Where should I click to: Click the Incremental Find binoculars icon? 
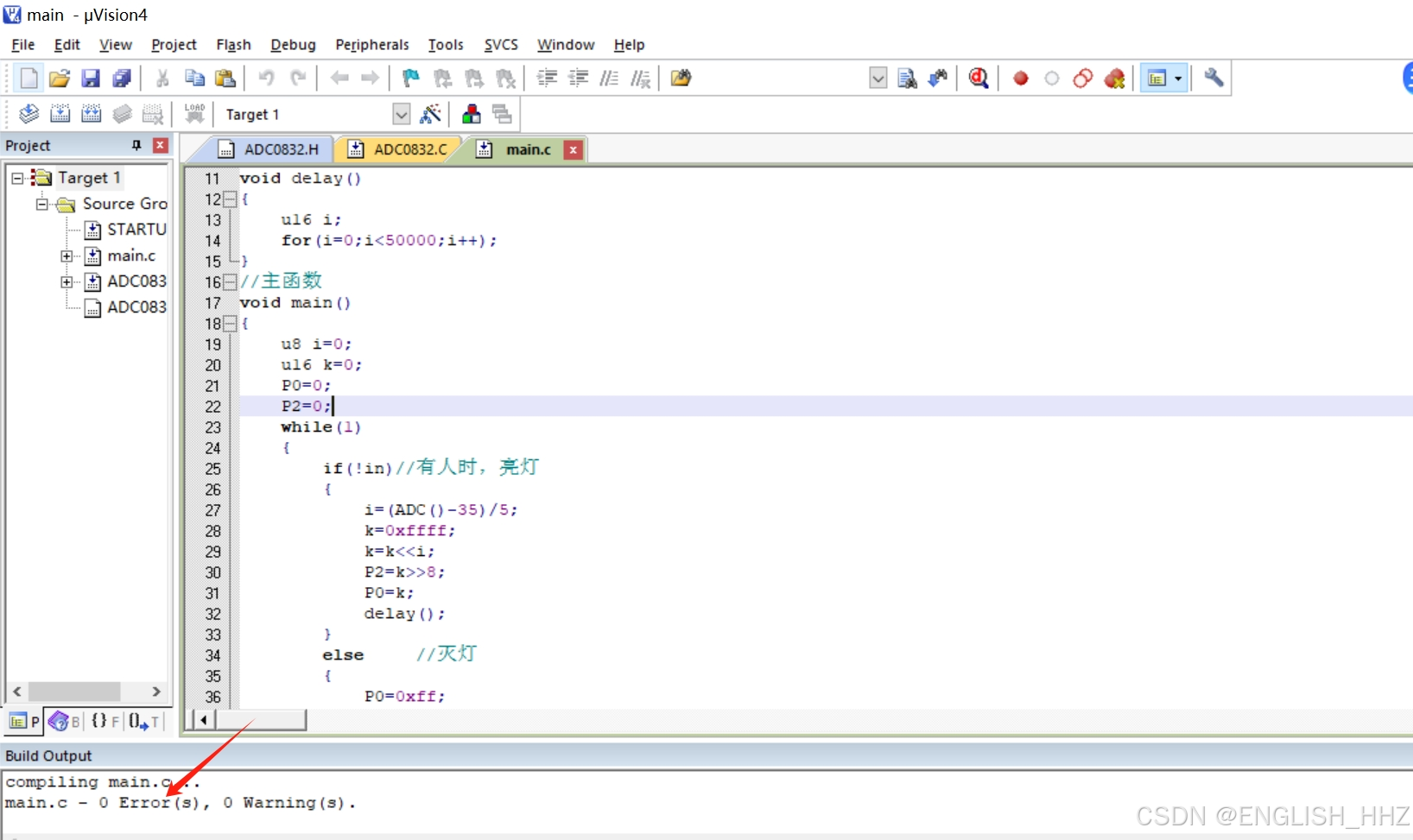[938, 79]
